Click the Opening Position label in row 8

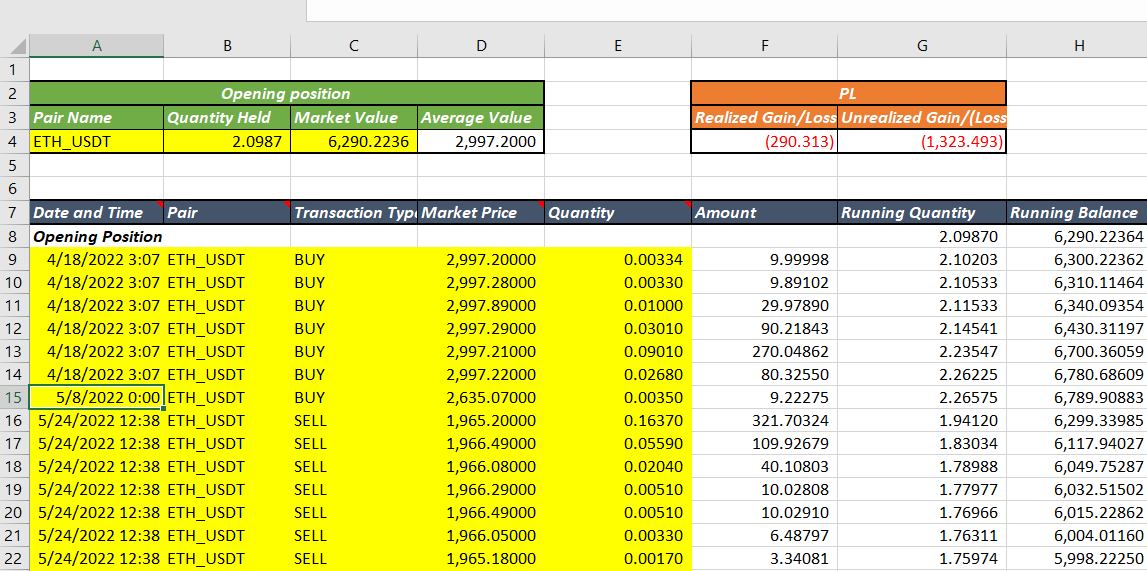point(98,237)
